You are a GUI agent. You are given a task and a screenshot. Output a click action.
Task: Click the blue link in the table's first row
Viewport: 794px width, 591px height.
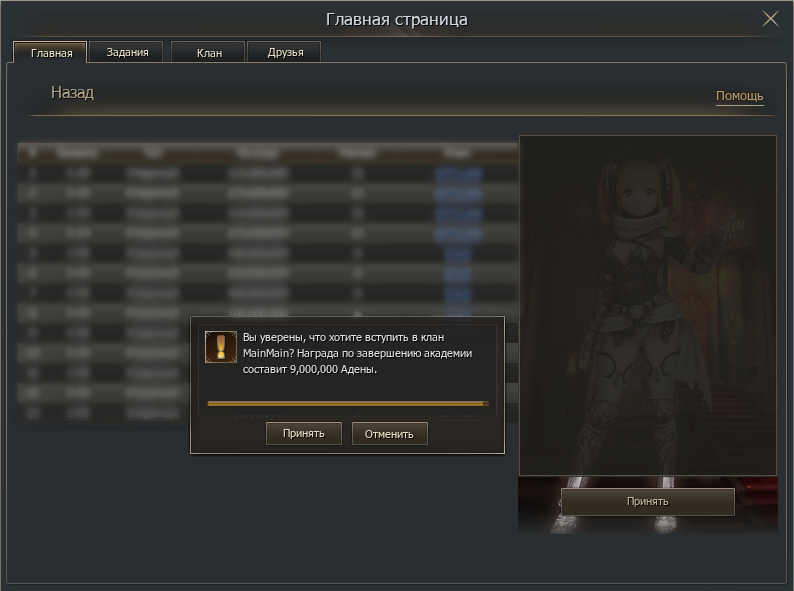(458, 174)
